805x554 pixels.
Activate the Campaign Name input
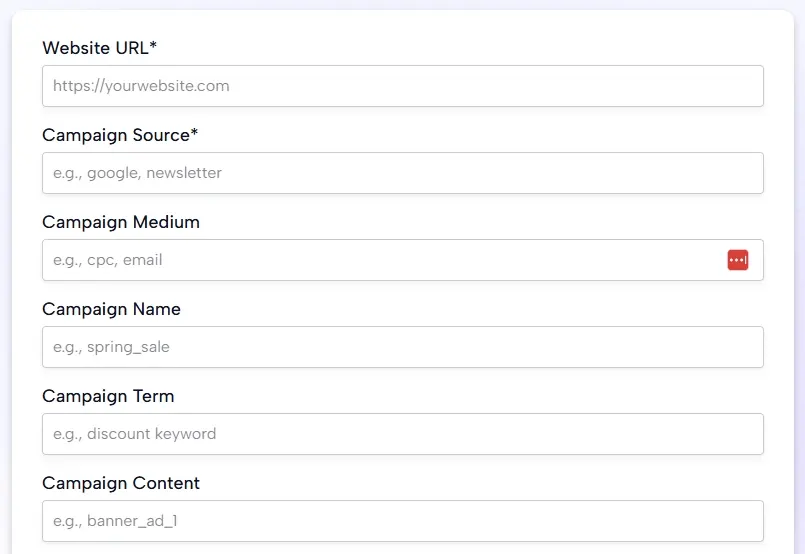[402, 347]
